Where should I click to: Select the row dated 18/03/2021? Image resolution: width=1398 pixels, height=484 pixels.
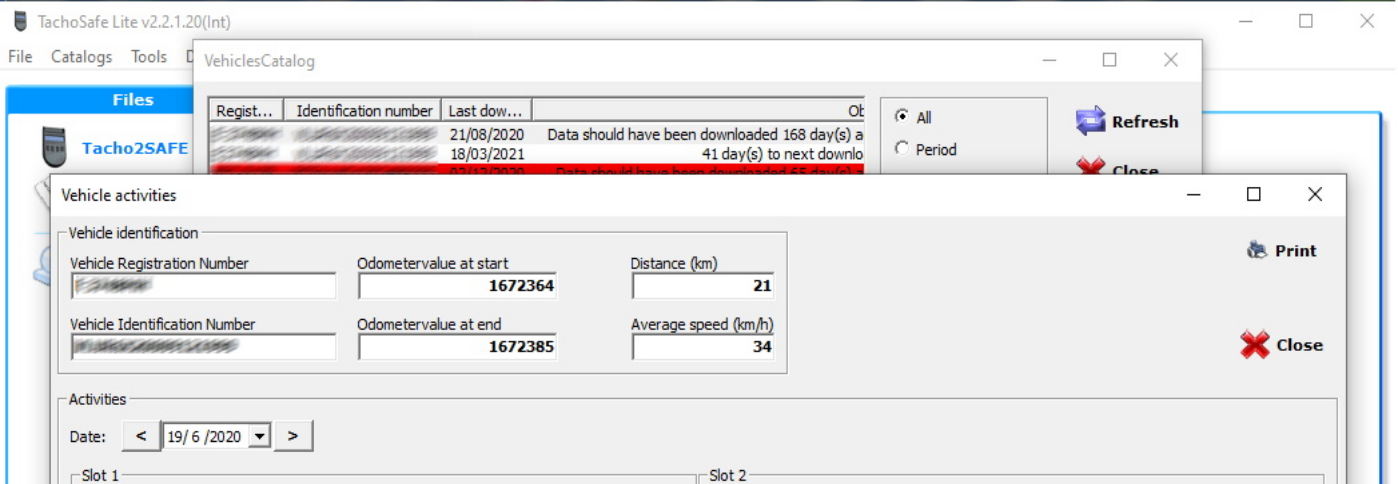pos(537,153)
